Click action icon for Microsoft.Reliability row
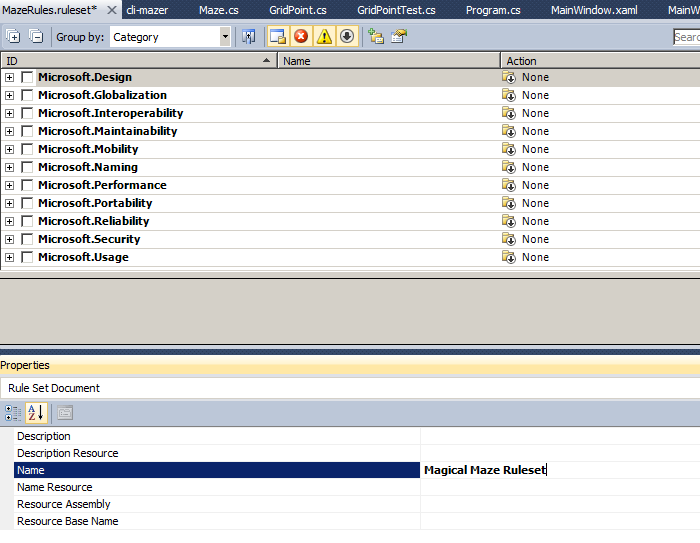Image resolution: width=700 pixels, height=543 pixels. point(509,221)
